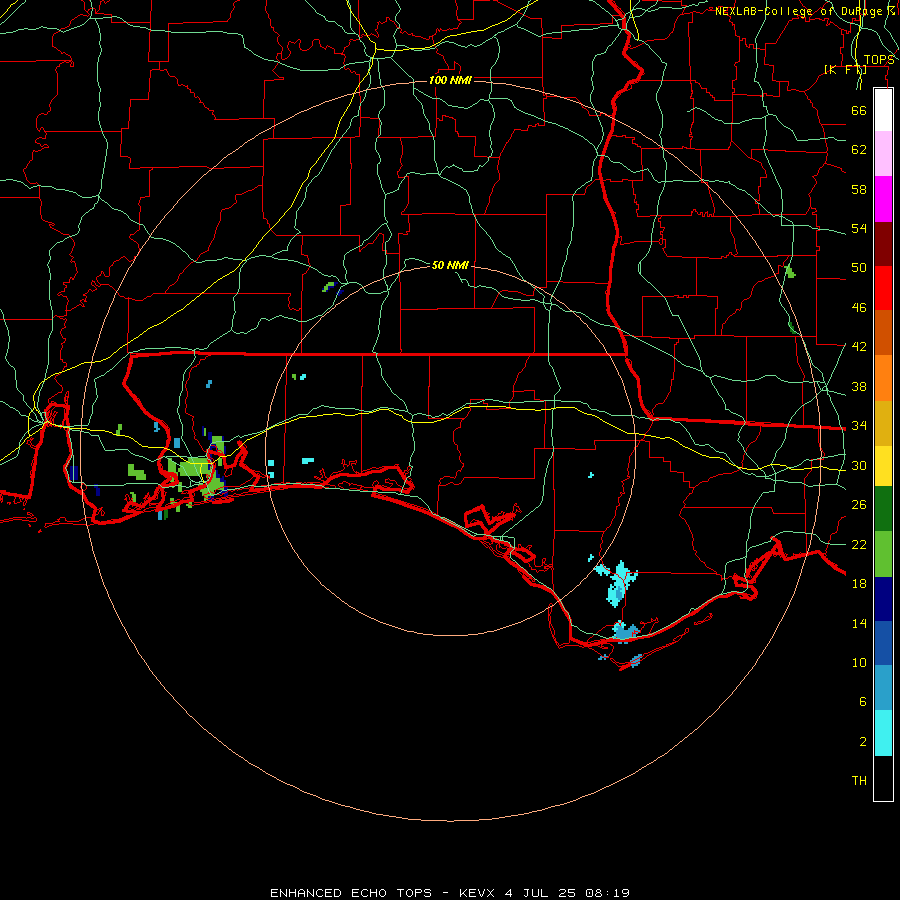Click legend value "14"

859,623
